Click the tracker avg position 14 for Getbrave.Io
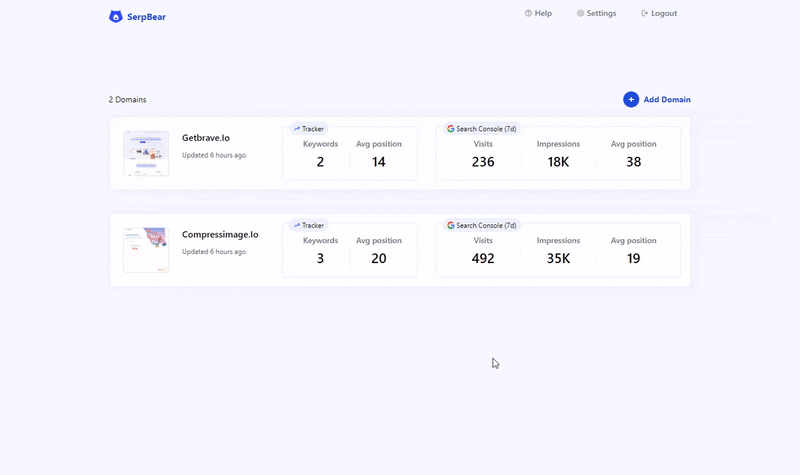 pos(379,162)
